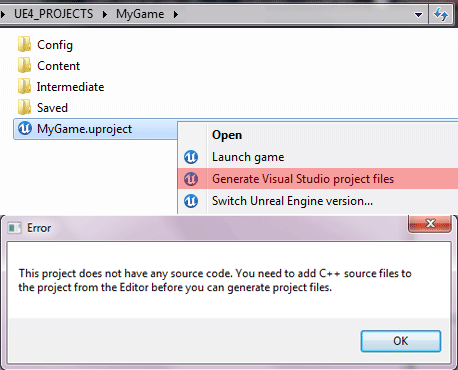Select the Content folder name
Image resolution: width=458 pixels, height=370 pixels.
pyautogui.click(x=58, y=66)
